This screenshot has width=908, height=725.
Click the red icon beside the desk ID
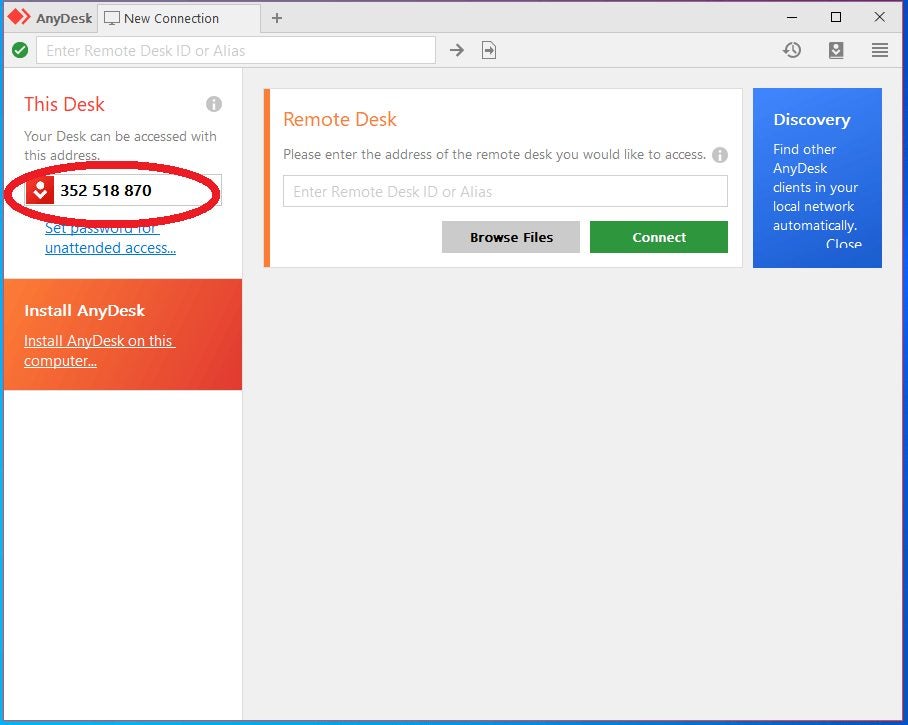[x=40, y=191]
